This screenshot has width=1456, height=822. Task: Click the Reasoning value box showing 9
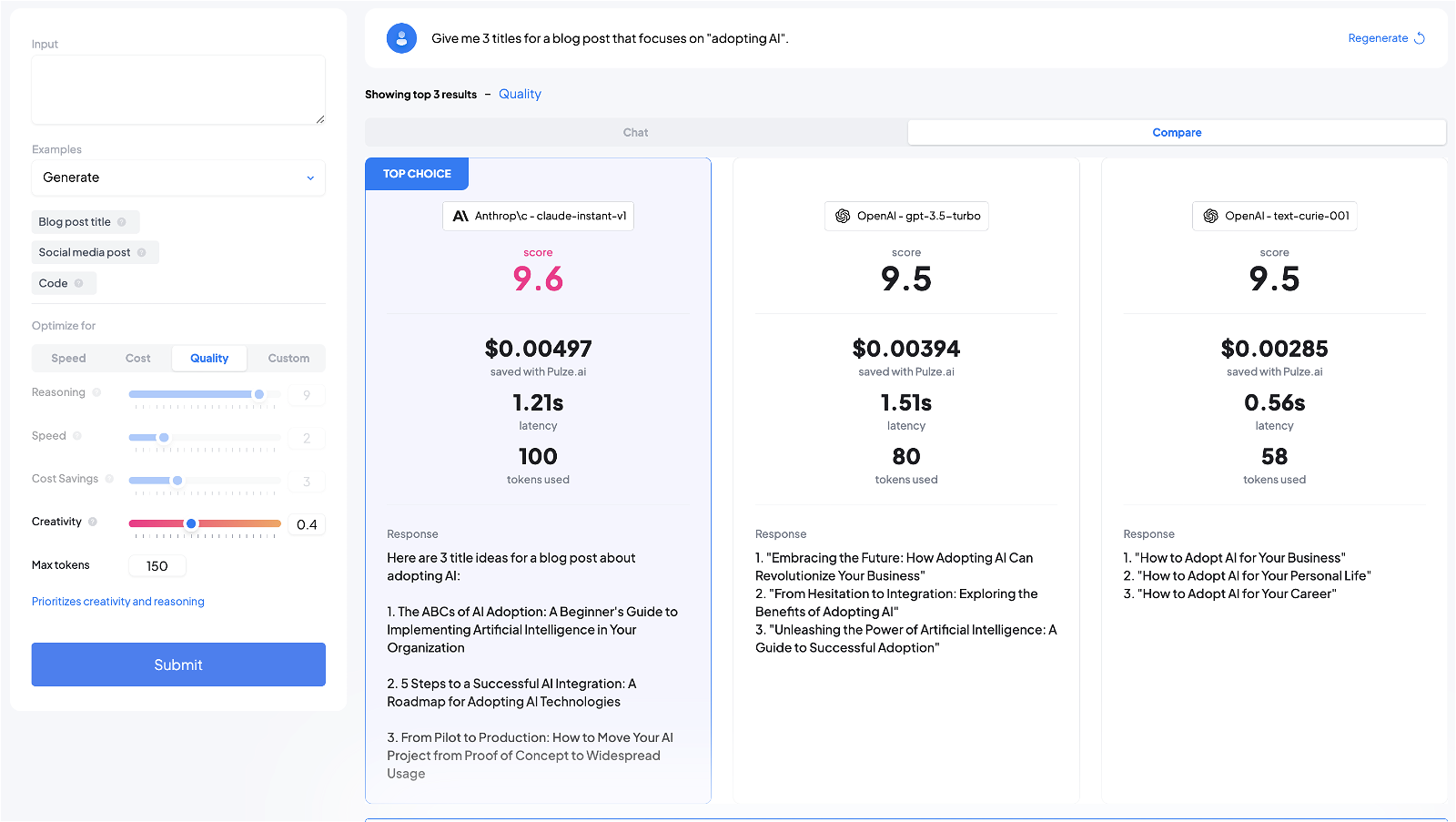(x=307, y=395)
